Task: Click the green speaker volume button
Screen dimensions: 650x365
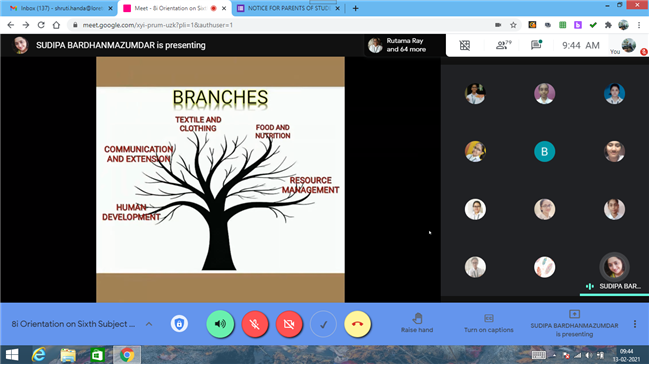Action: [x=220, y=324]
